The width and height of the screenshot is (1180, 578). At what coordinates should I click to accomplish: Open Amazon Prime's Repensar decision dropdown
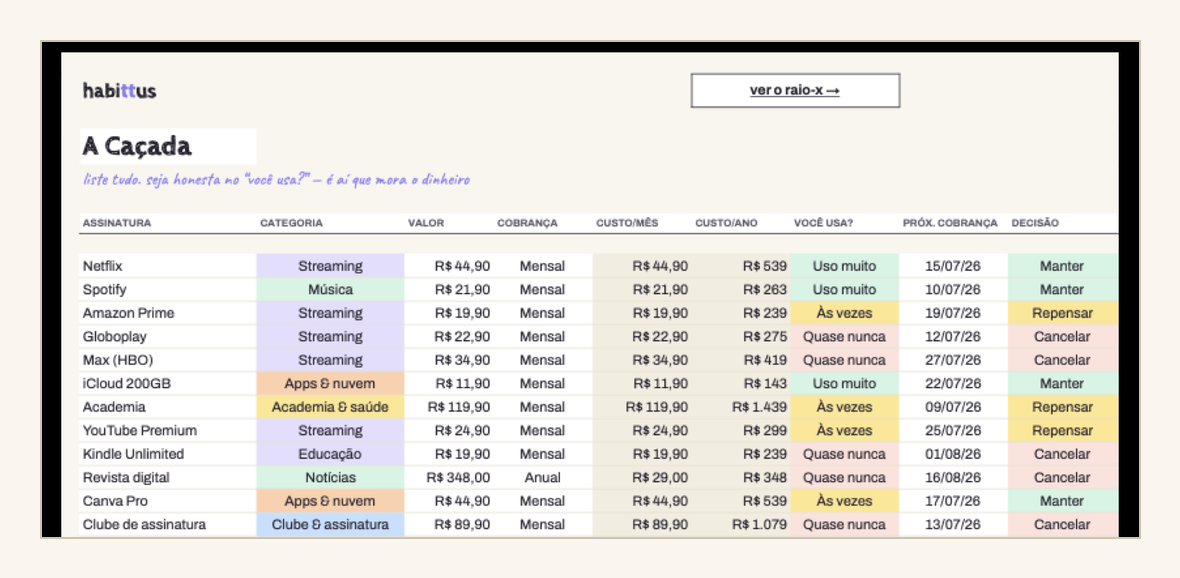click(1063, 312)
